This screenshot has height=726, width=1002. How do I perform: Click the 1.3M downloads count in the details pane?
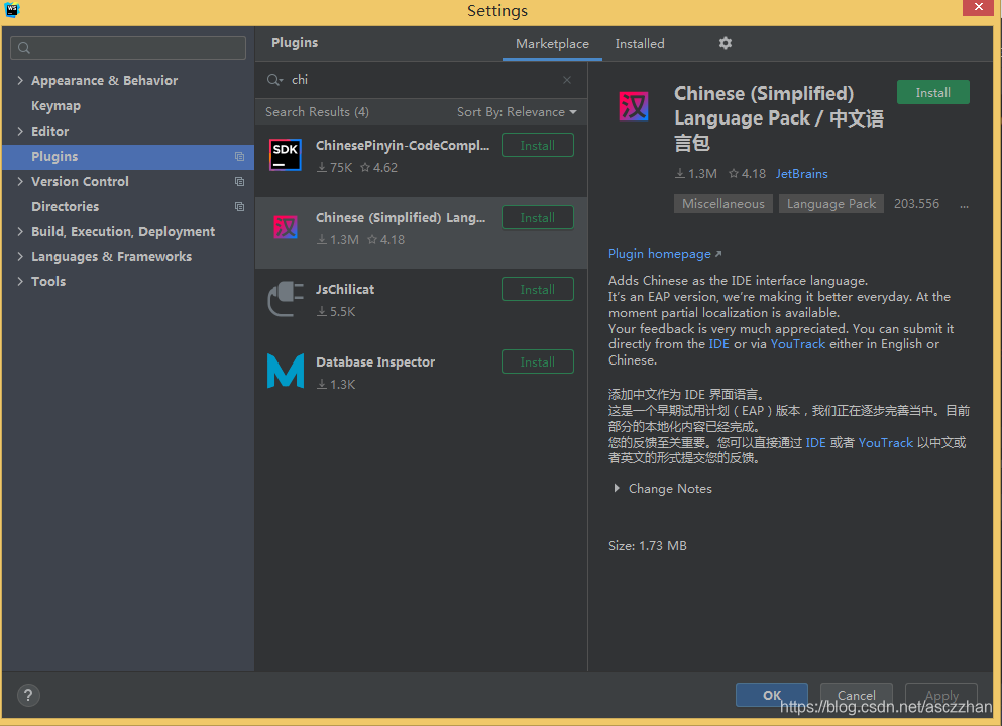[696, 173]
